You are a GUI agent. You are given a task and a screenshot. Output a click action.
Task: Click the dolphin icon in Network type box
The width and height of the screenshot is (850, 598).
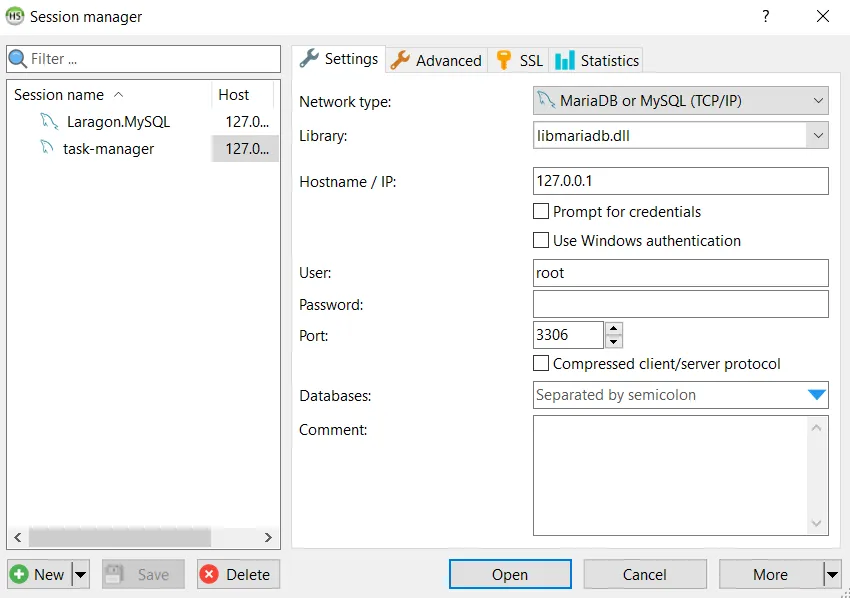tap(545, 100)
